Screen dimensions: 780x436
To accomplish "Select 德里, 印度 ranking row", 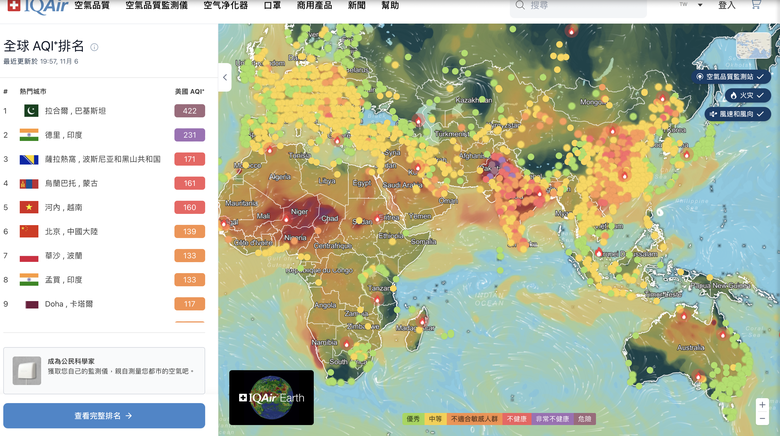I will (104, 135).
